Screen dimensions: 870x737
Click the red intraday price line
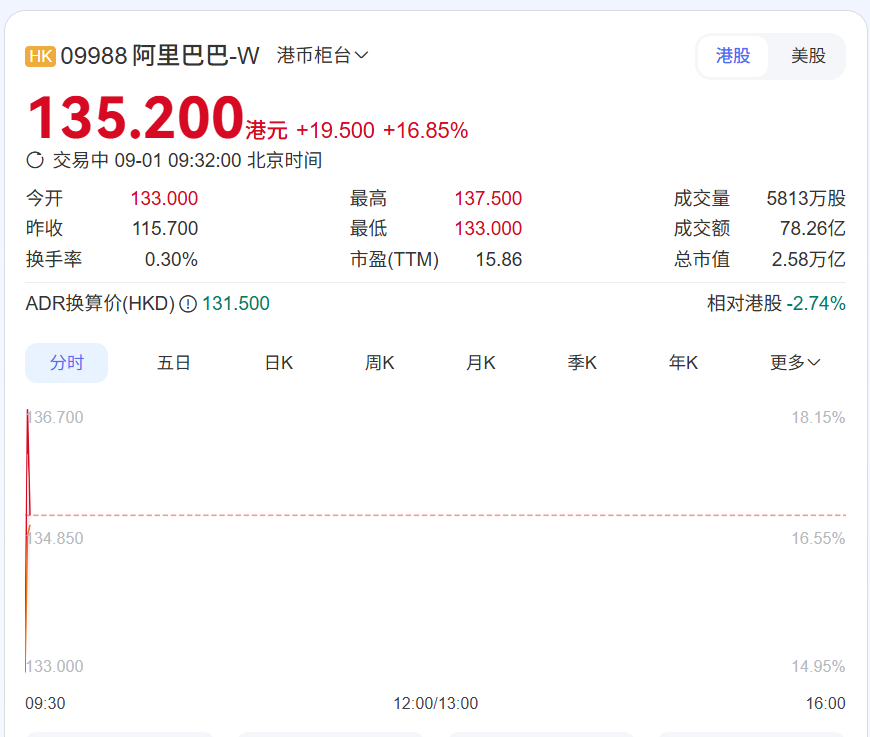[28, 461]
